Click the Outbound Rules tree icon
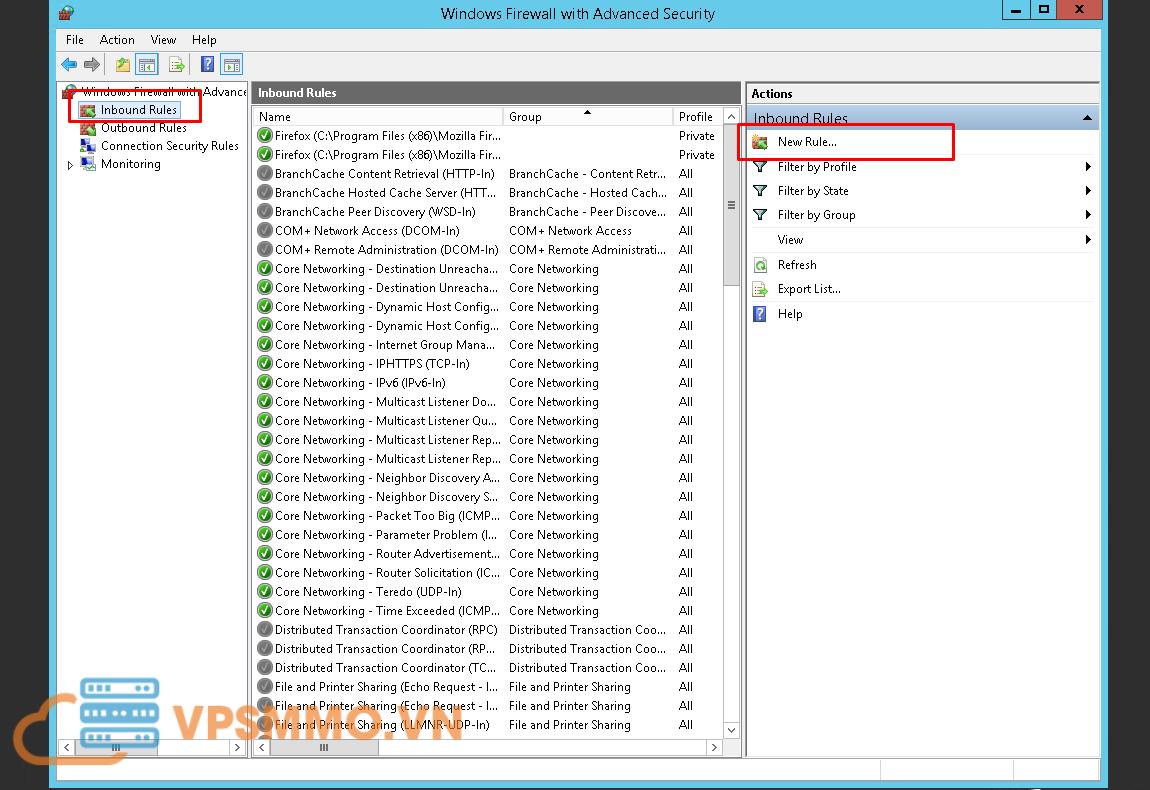 click(88, 128)
